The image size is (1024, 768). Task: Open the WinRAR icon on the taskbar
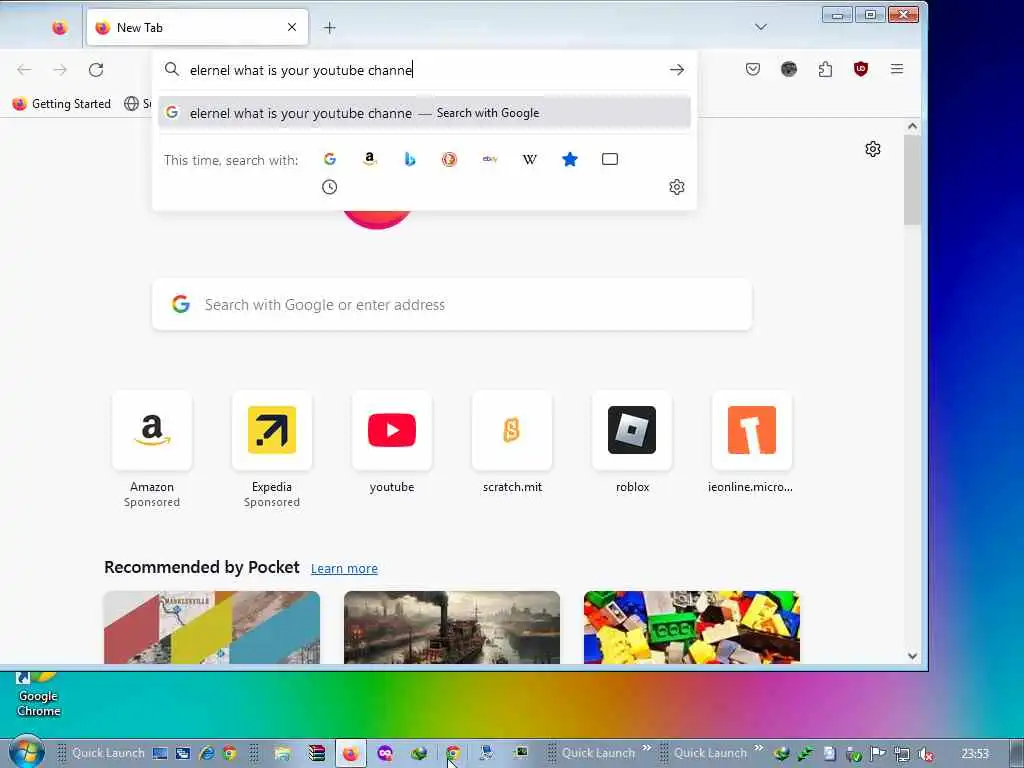(x=317, y=754)
